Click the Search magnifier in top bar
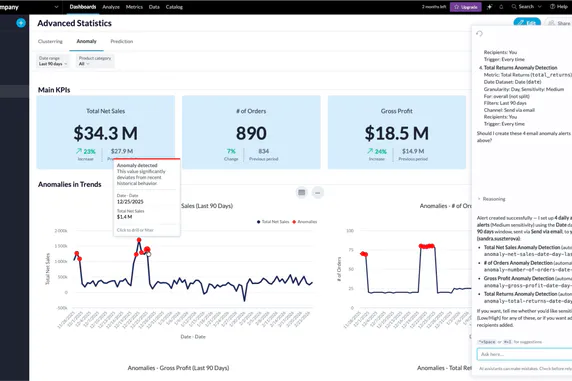Viewport: 572px width, 381px height. pos(514,7)
